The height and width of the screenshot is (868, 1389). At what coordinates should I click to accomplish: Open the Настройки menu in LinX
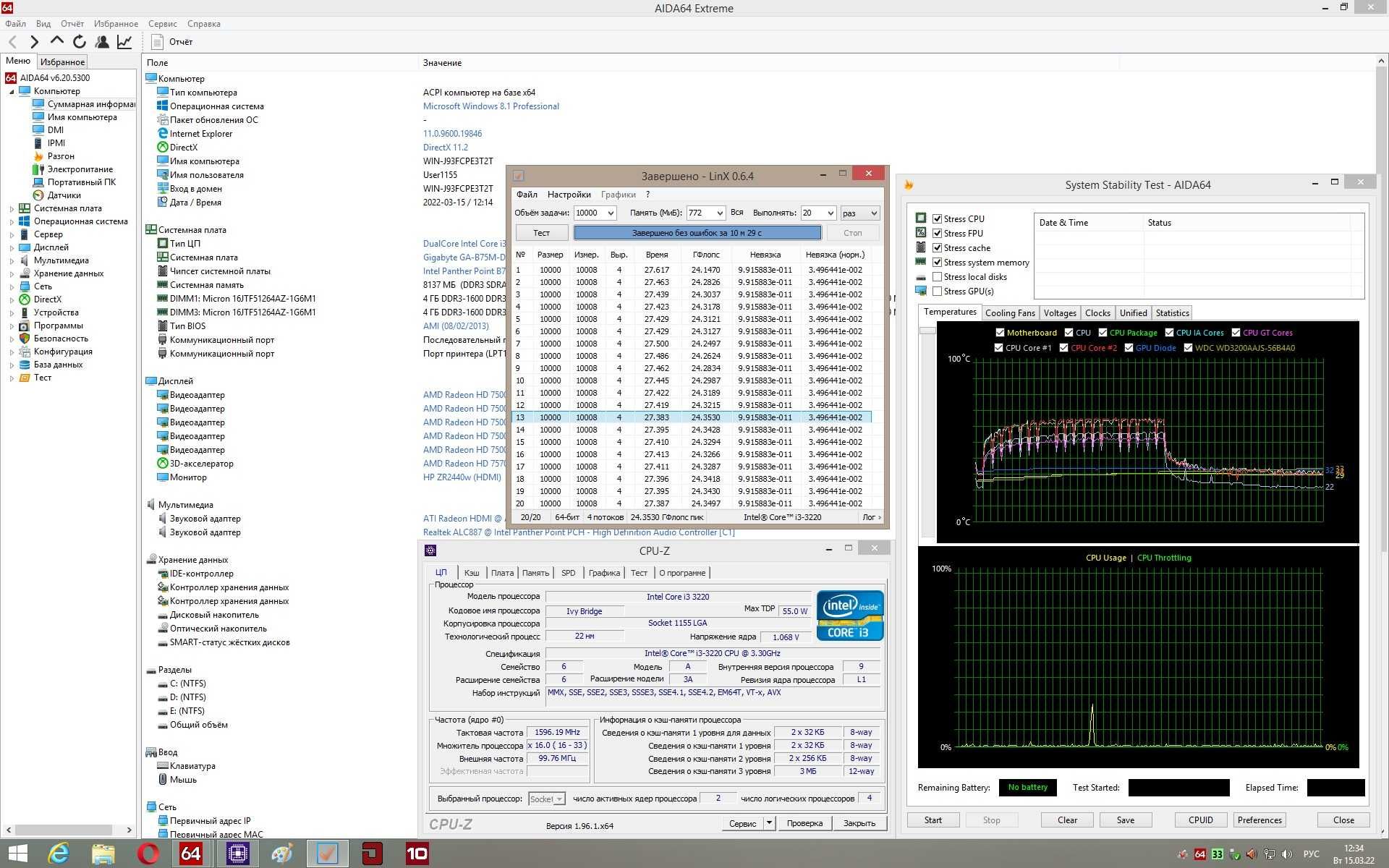click(569, 195)
